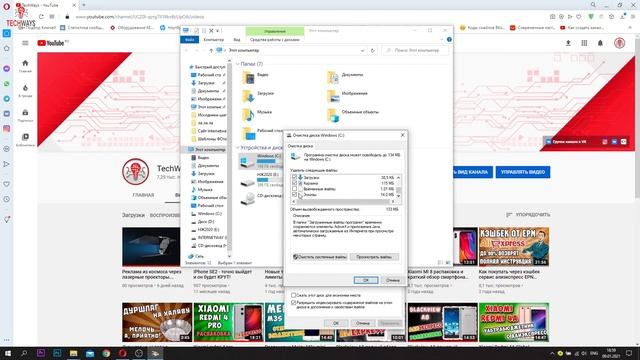Reload the page in Opera
This screenshot has width=640, height=360.
click(41, 17)
